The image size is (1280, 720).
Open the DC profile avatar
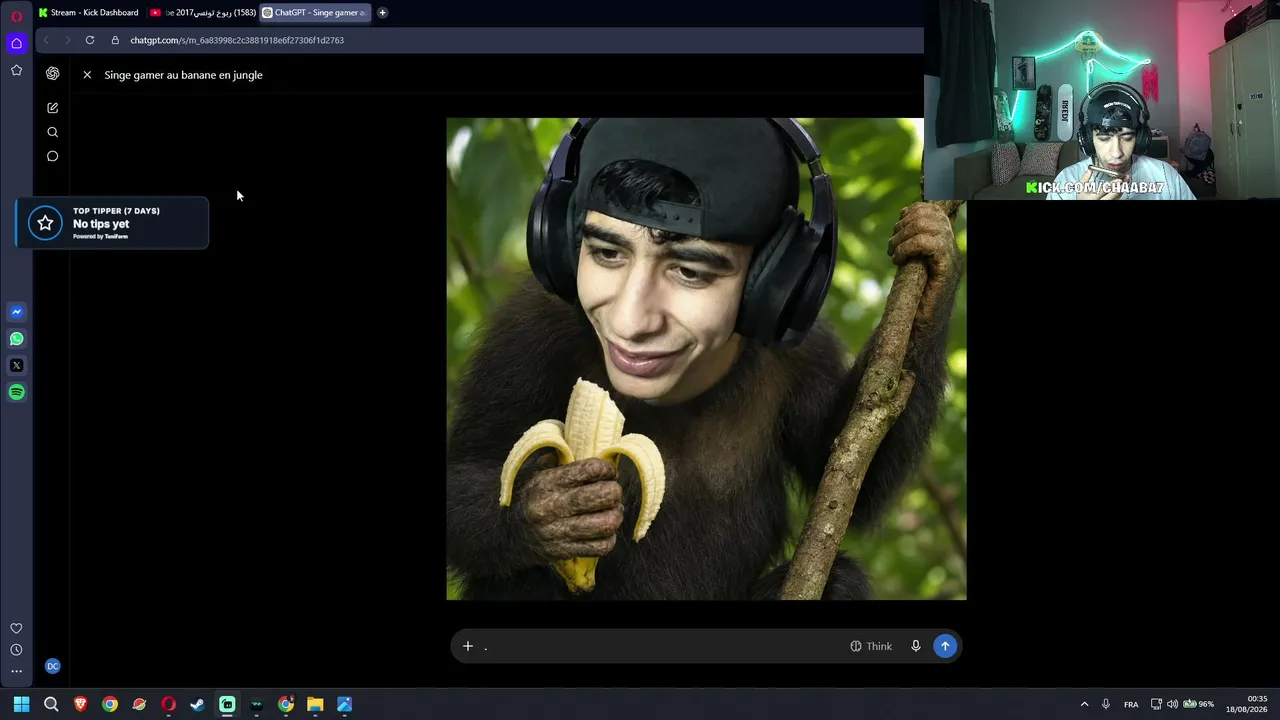pos(52,666)
